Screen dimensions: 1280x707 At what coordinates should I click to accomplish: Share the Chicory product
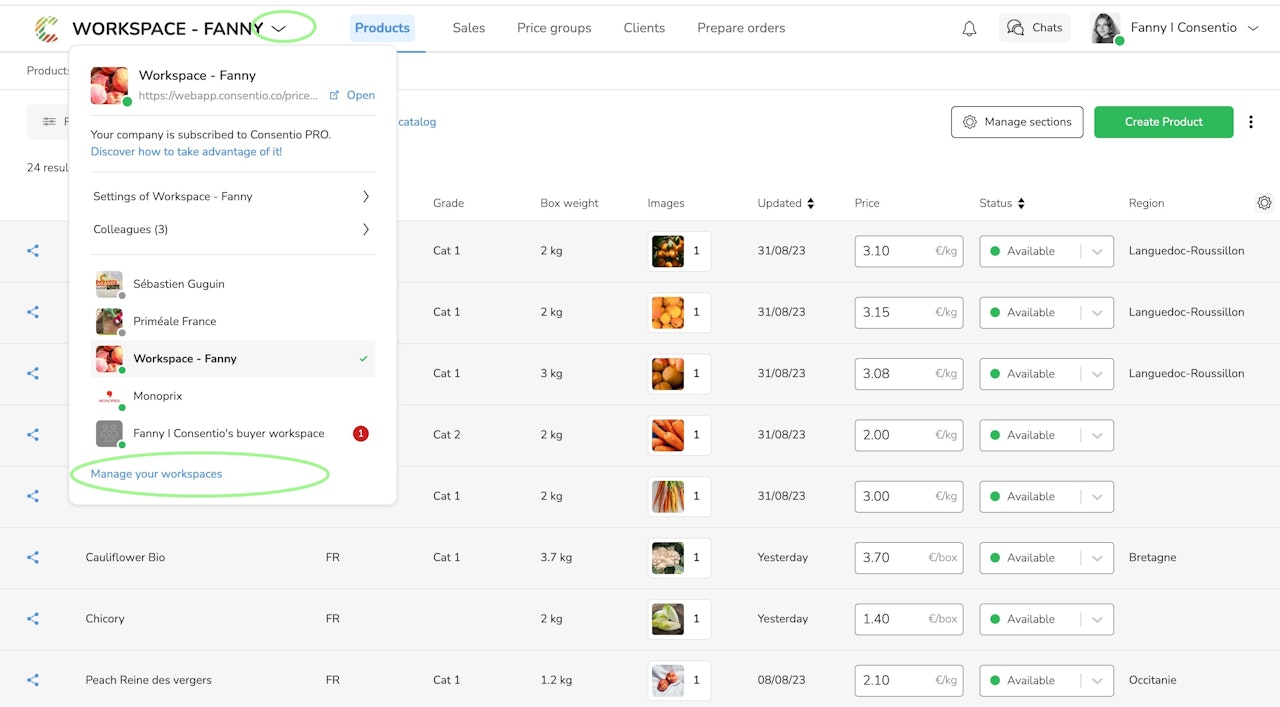(33, 619)
